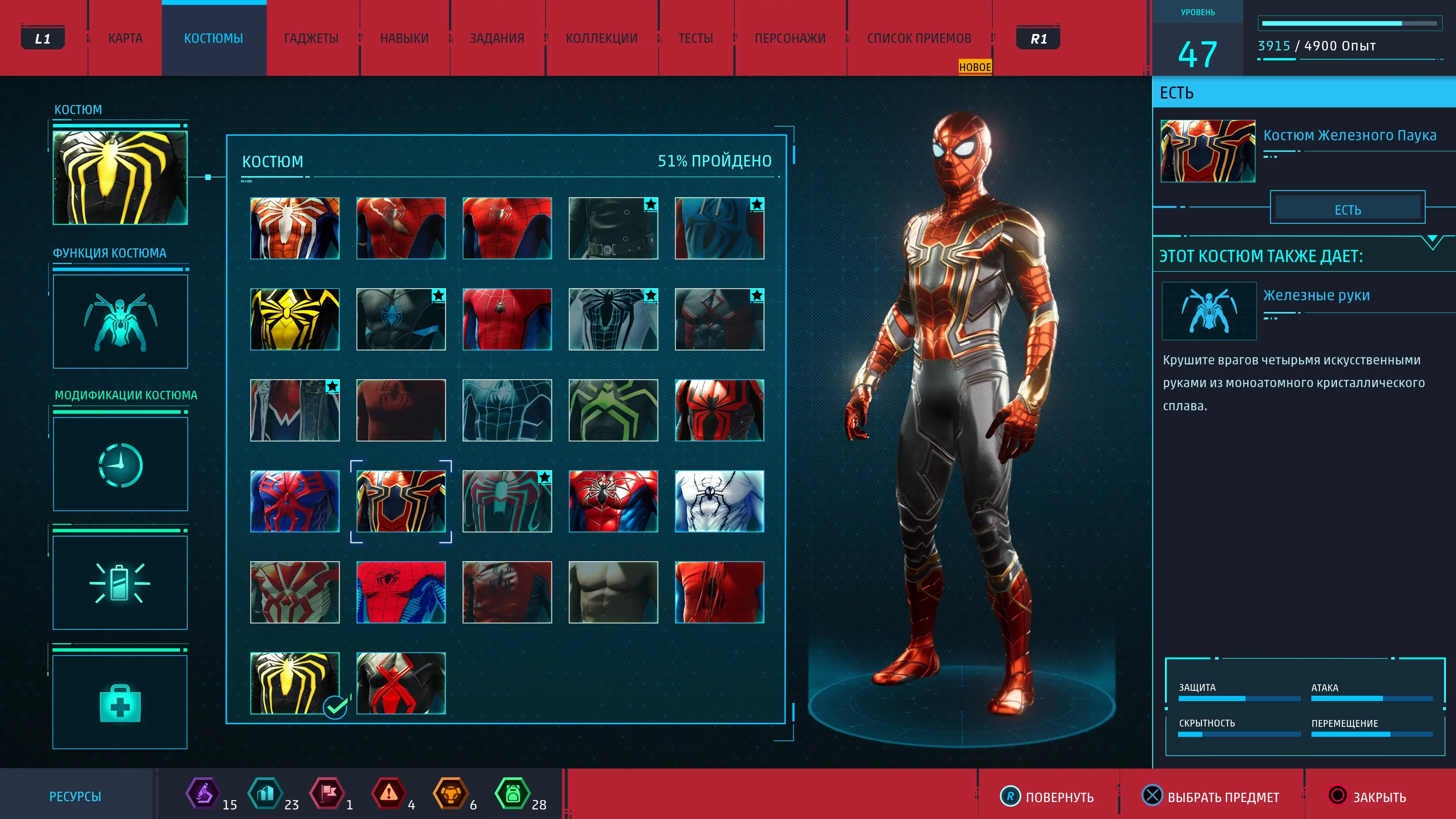Select the Advanced Suit white spider thumbnail
Viewport: 1456px width, 819px height.
295,228
